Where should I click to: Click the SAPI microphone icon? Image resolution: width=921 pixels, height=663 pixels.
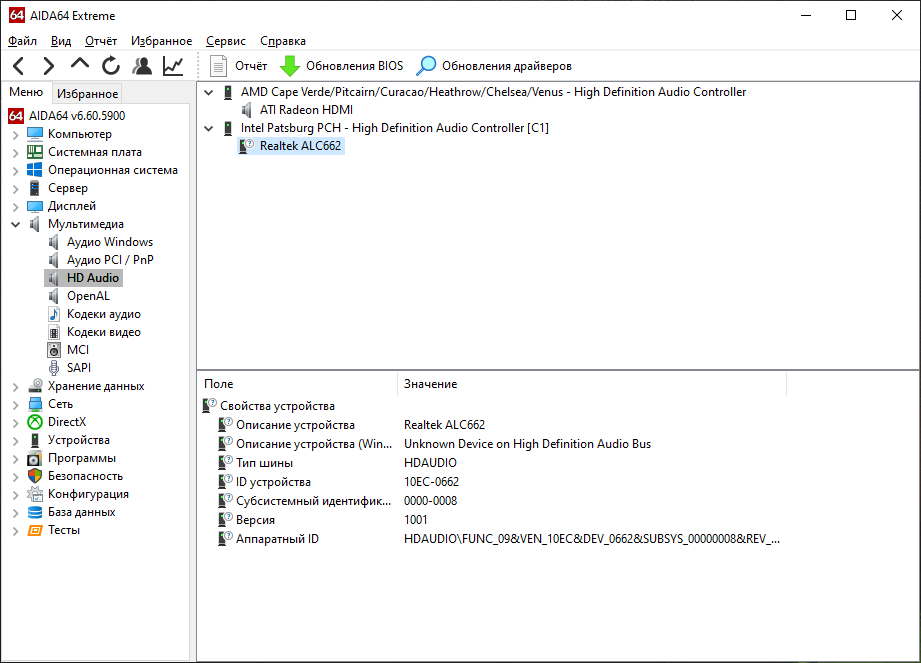[53, 368]
